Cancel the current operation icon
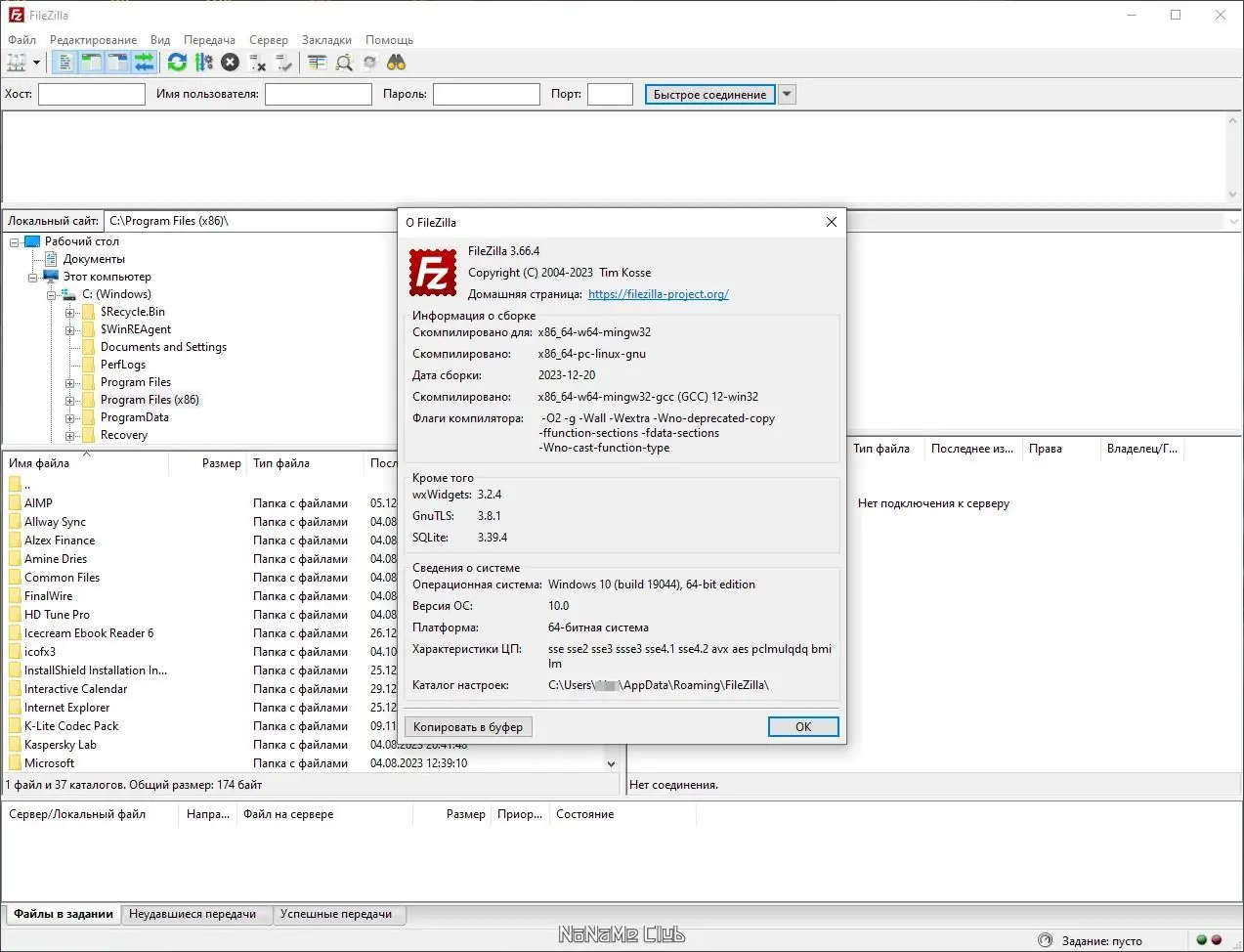 click(230, 63)
